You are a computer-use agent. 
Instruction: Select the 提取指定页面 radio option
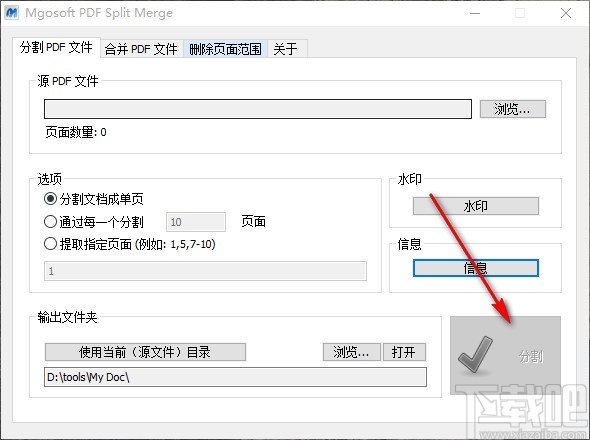130,244
